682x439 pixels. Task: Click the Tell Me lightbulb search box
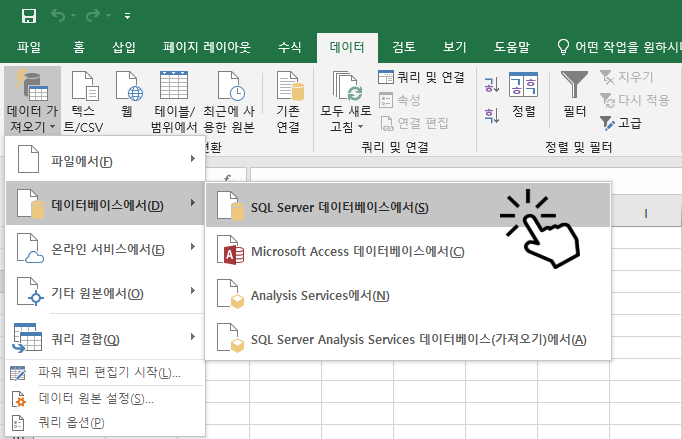pos(618,47)
